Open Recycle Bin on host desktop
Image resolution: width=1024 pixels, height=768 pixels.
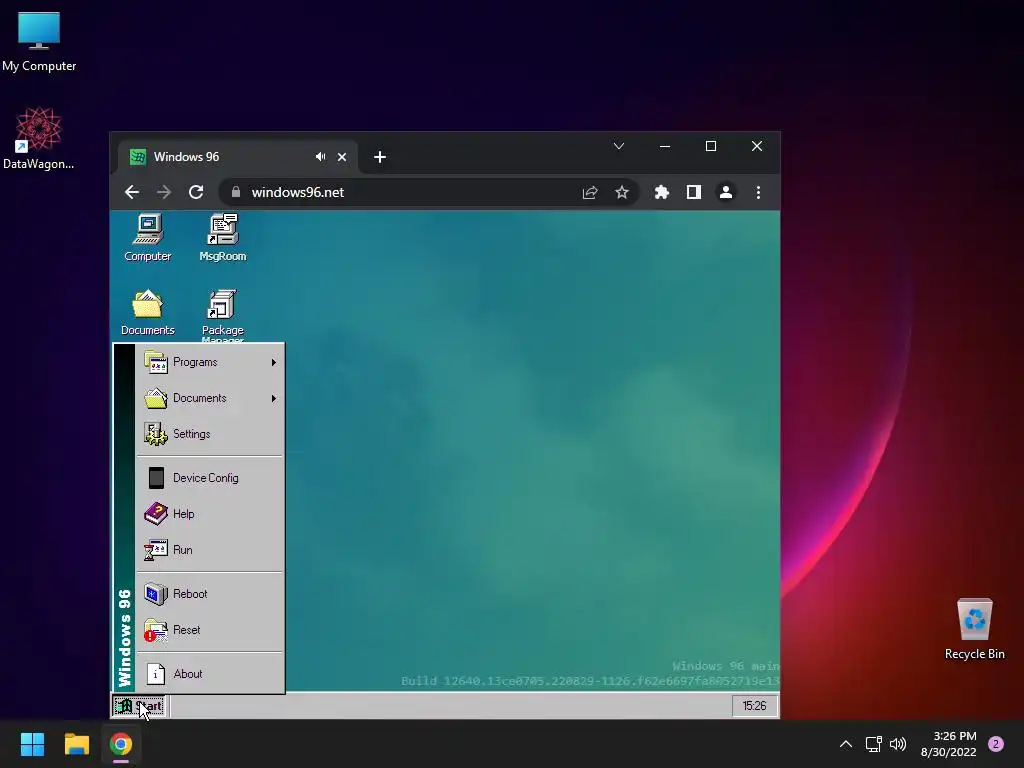point(974,629)
